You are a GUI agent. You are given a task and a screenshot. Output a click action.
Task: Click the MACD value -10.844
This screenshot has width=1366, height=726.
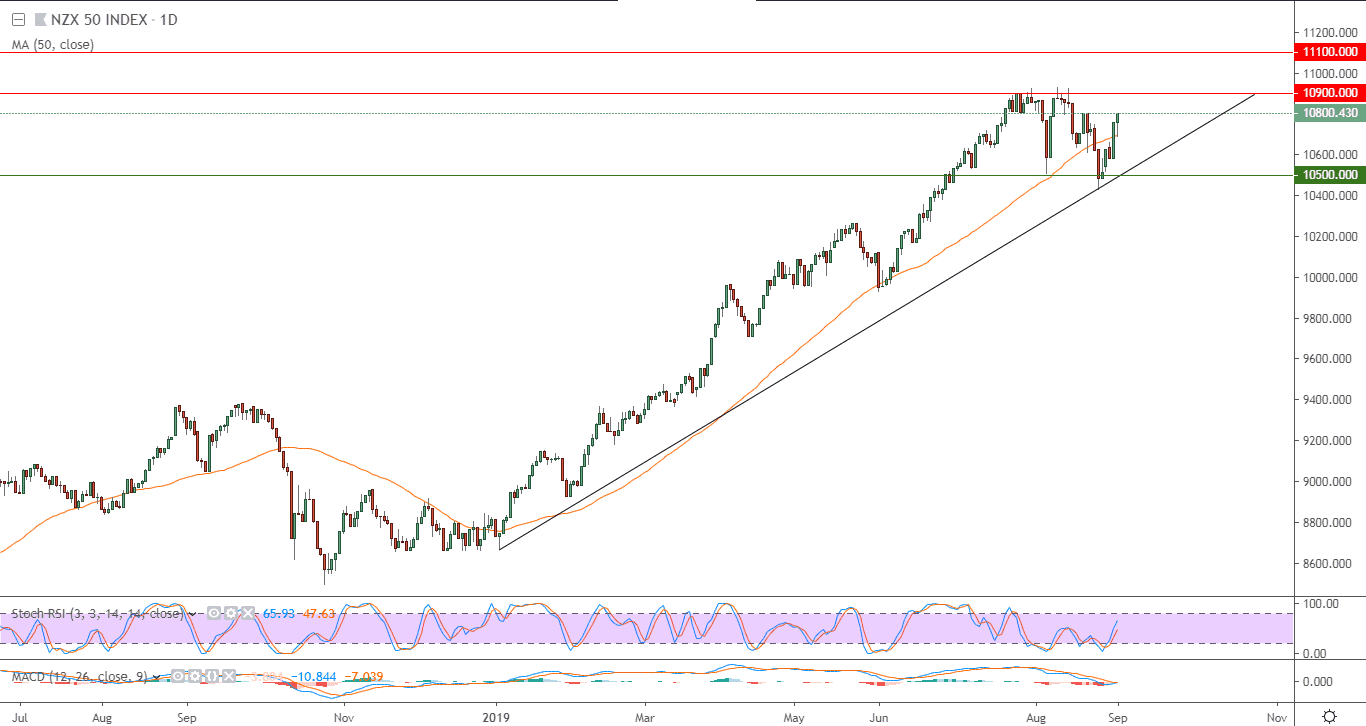tap(313, 677)
